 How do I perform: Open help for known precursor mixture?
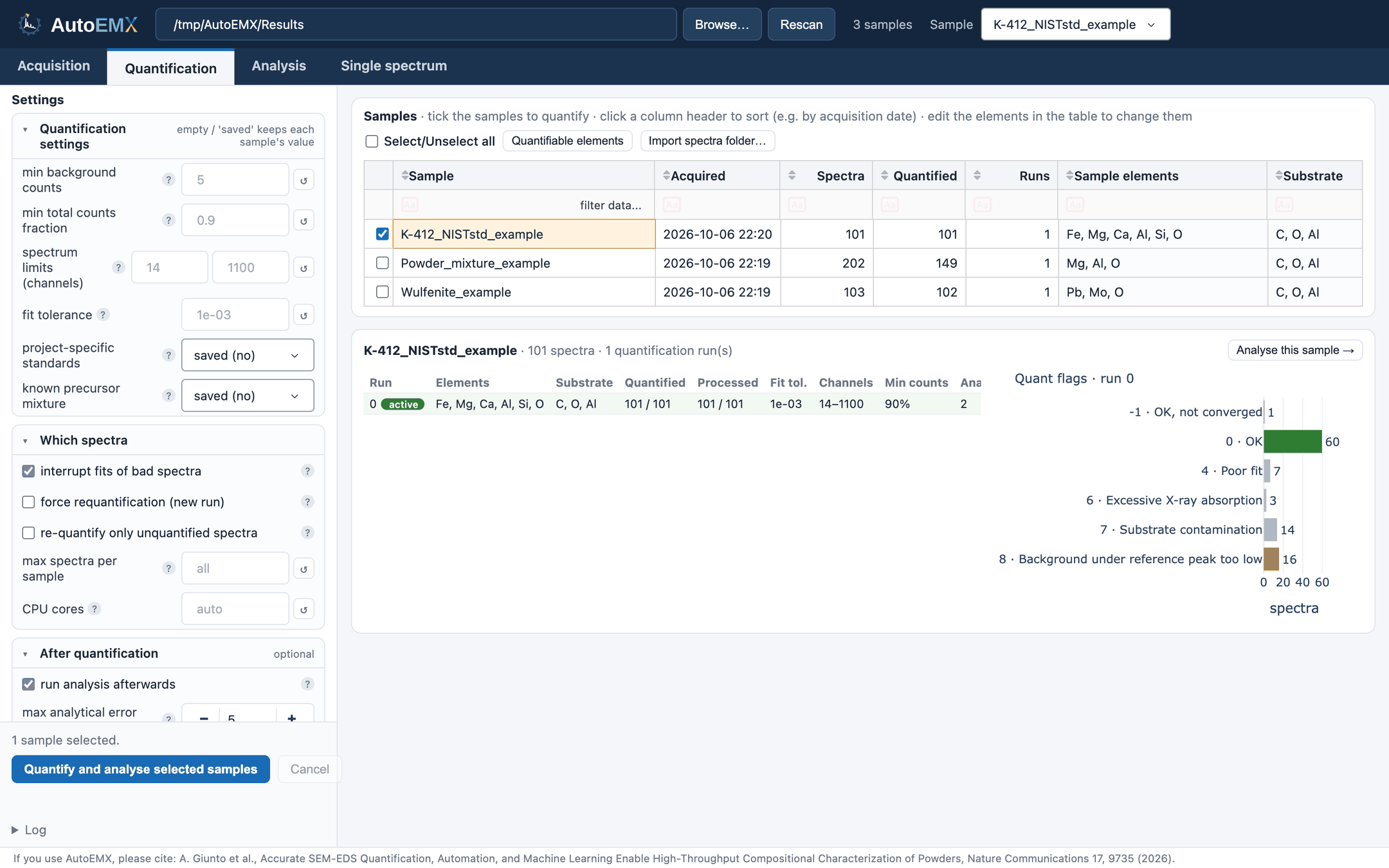168,396
